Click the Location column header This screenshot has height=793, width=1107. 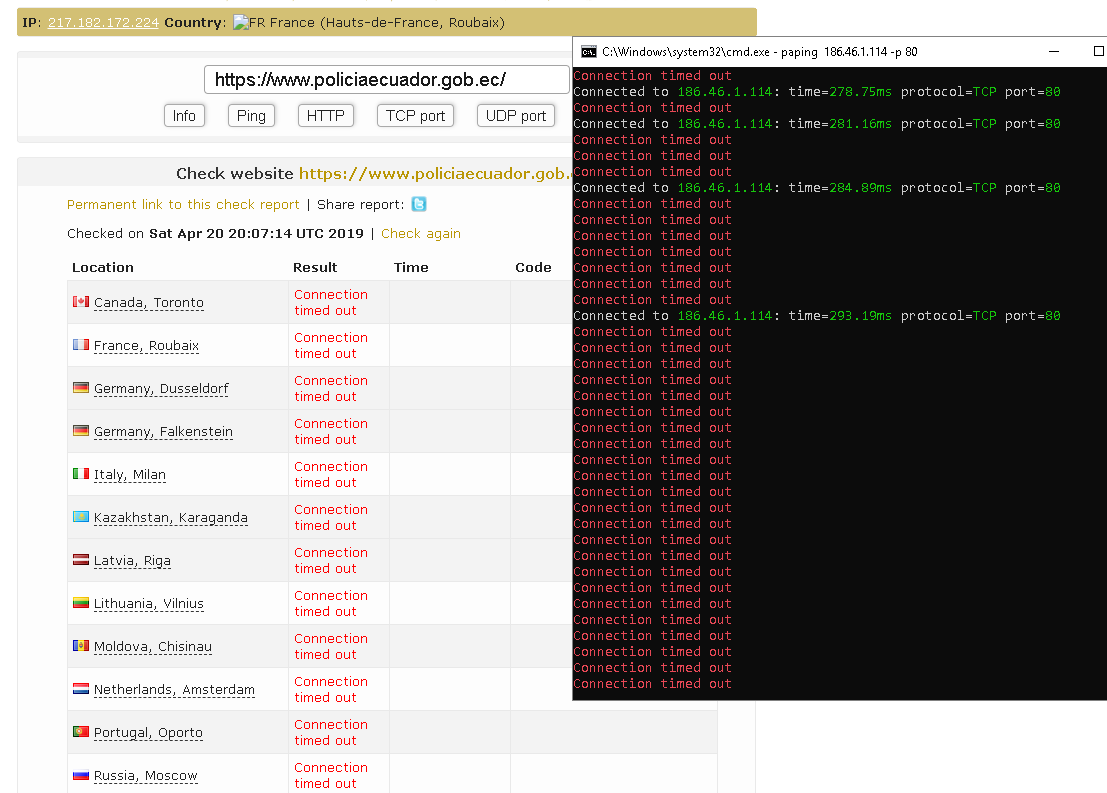click(102, 268)
